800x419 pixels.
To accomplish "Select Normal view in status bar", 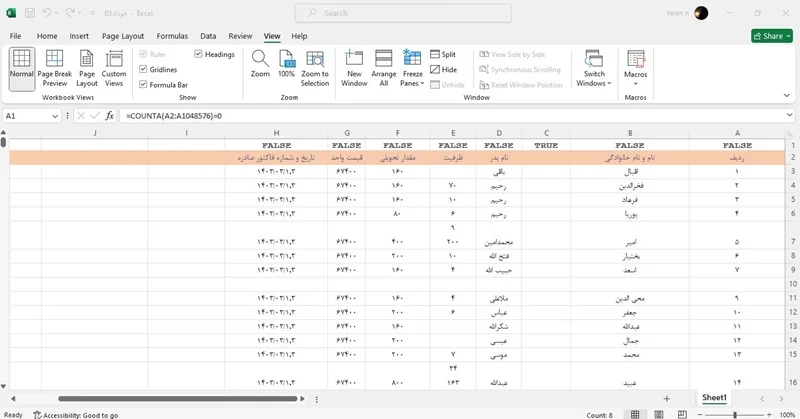I will coord(635,414).
